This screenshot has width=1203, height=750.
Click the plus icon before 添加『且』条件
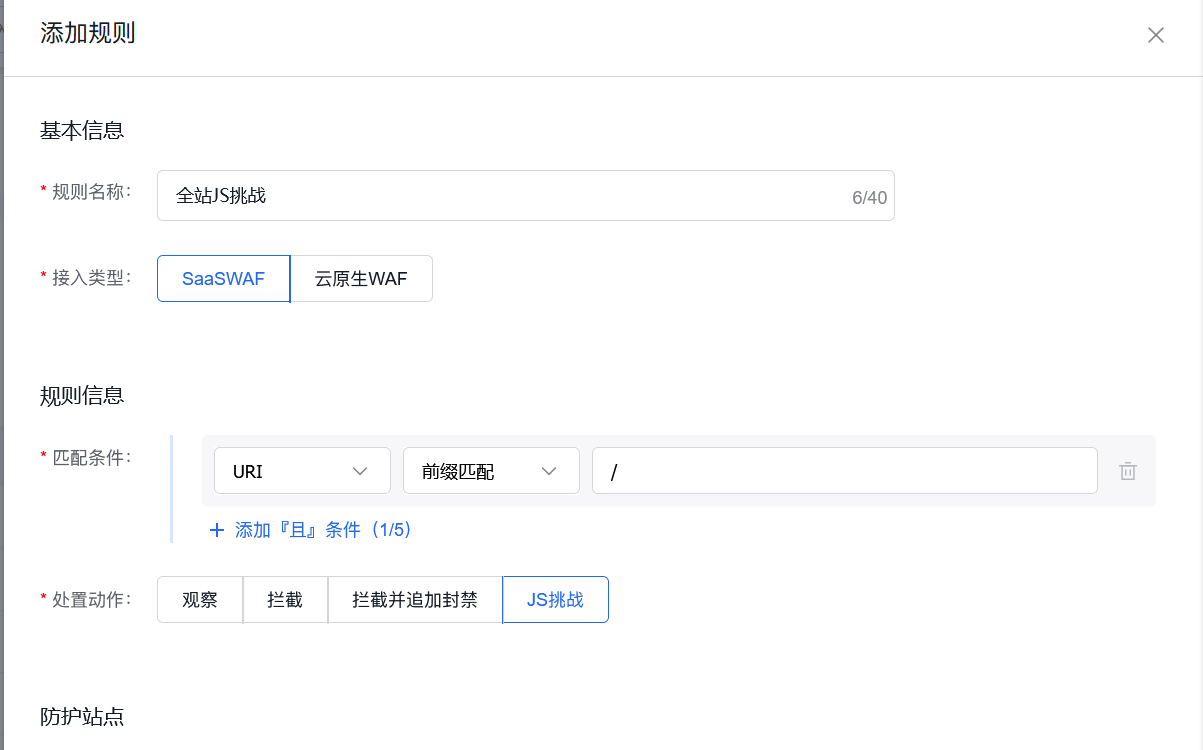pos(217,530)
